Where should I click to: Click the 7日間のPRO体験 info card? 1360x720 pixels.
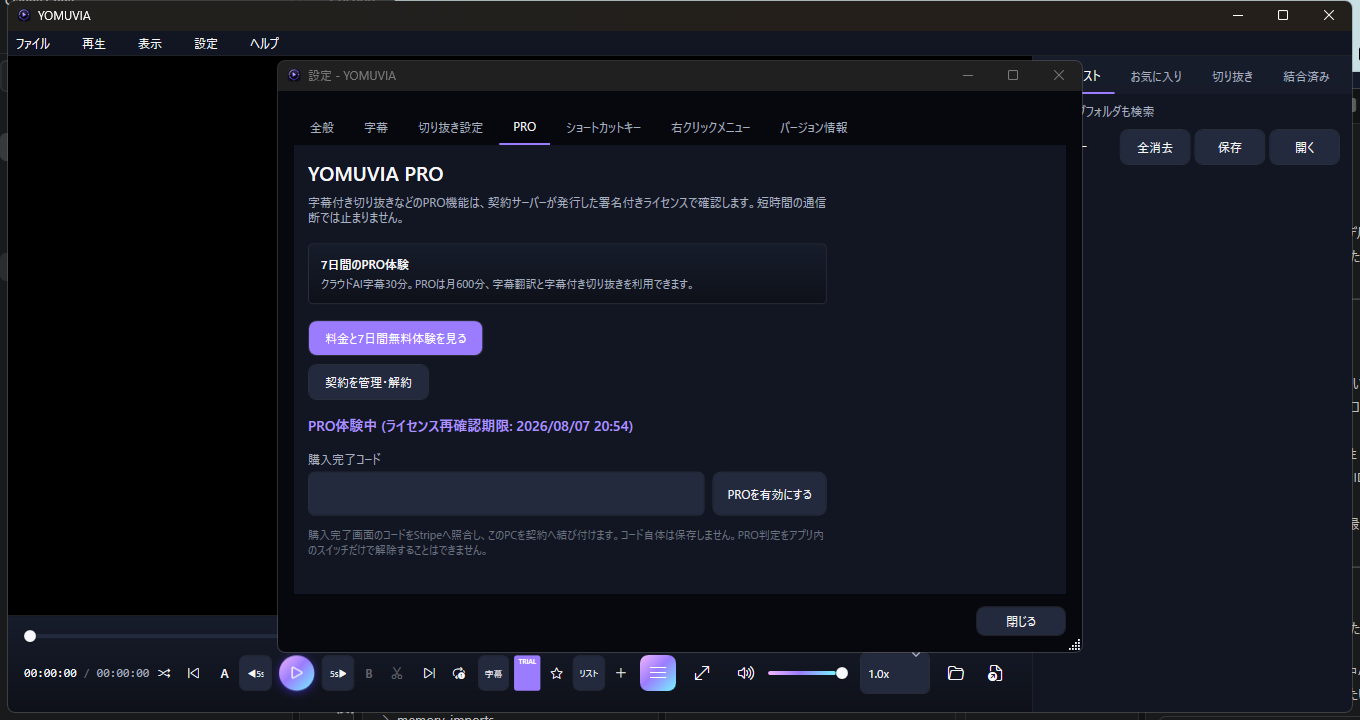pyautogui.click(x=567, y=273)
